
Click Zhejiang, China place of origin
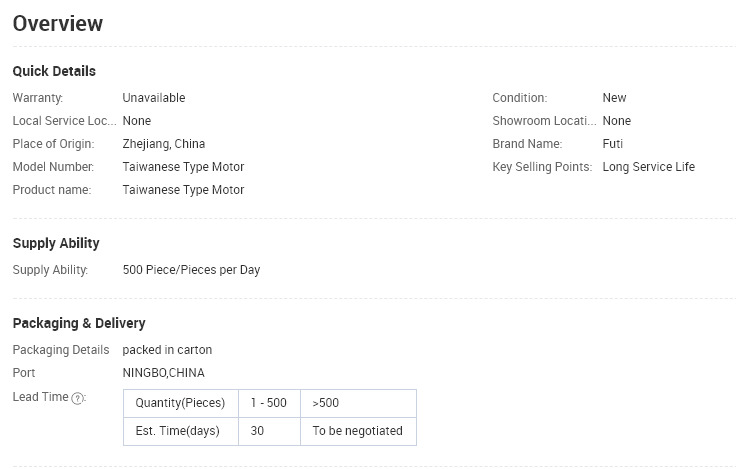point(164,144)
